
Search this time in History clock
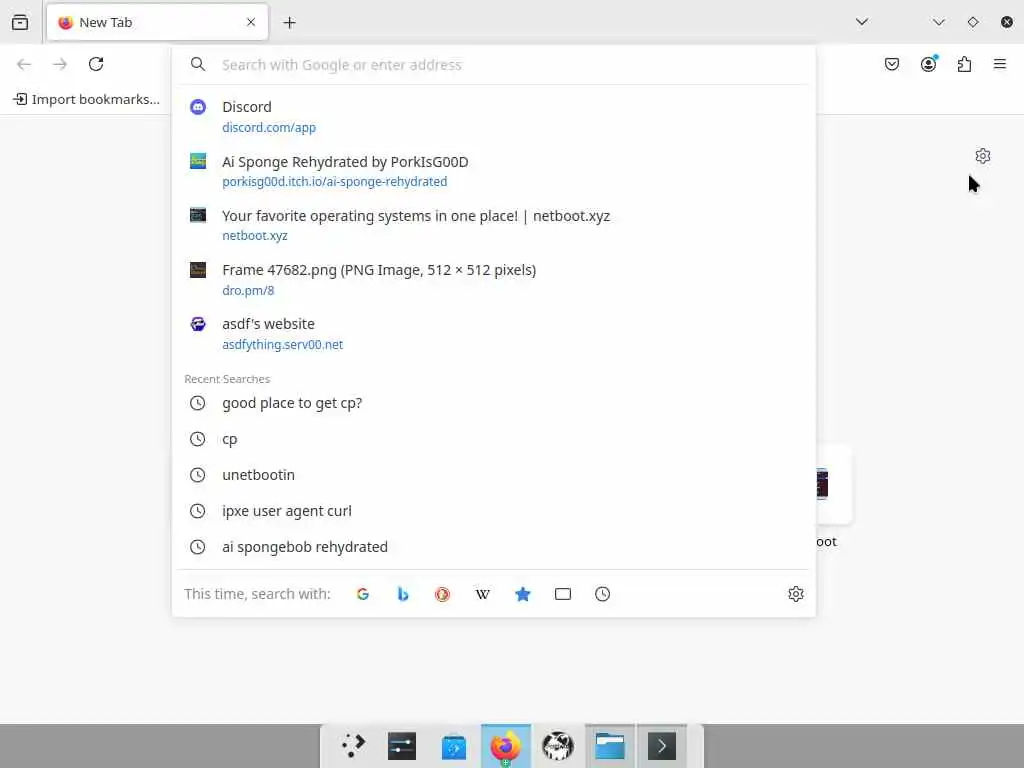603,594
